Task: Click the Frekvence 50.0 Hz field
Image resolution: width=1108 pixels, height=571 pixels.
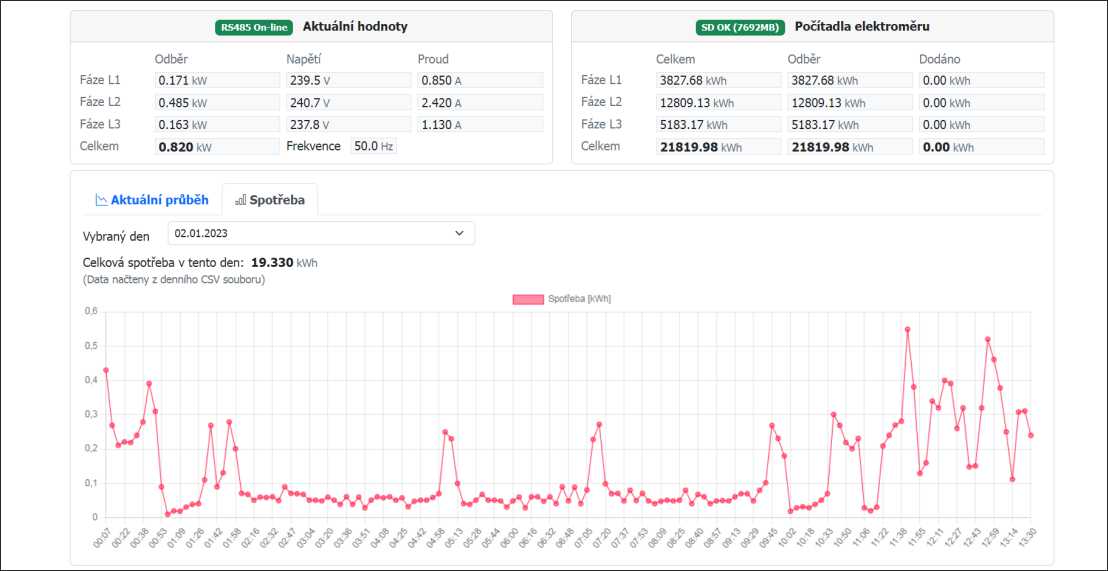Action: point(373,146)
